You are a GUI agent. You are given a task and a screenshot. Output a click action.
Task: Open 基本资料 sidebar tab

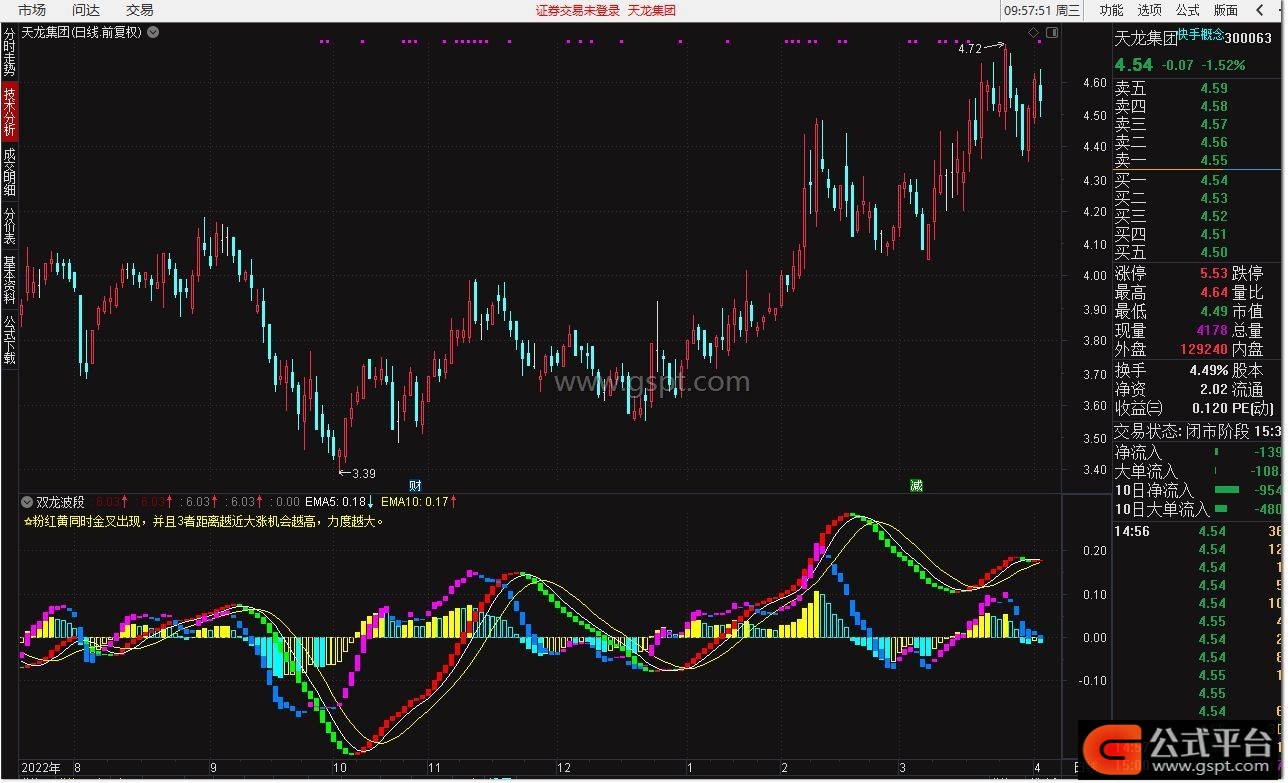point(9,281)
